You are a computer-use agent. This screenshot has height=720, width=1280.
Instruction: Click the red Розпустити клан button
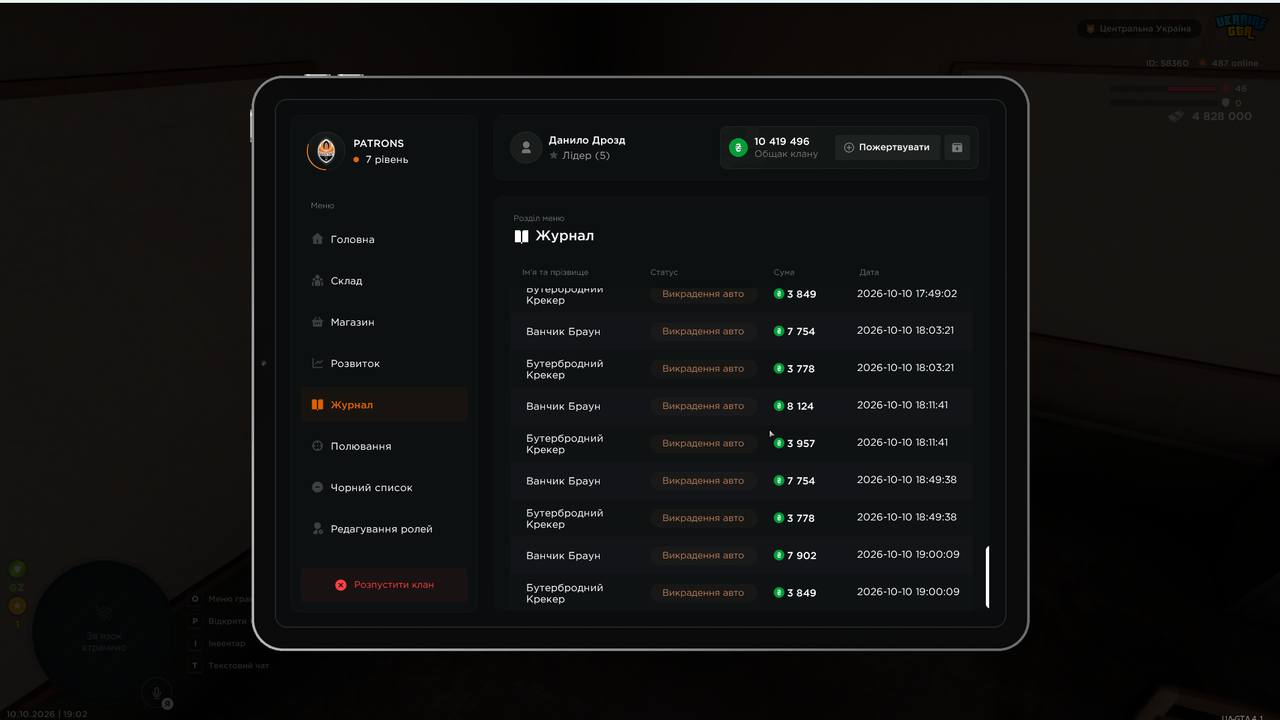[x=384, y=585]
